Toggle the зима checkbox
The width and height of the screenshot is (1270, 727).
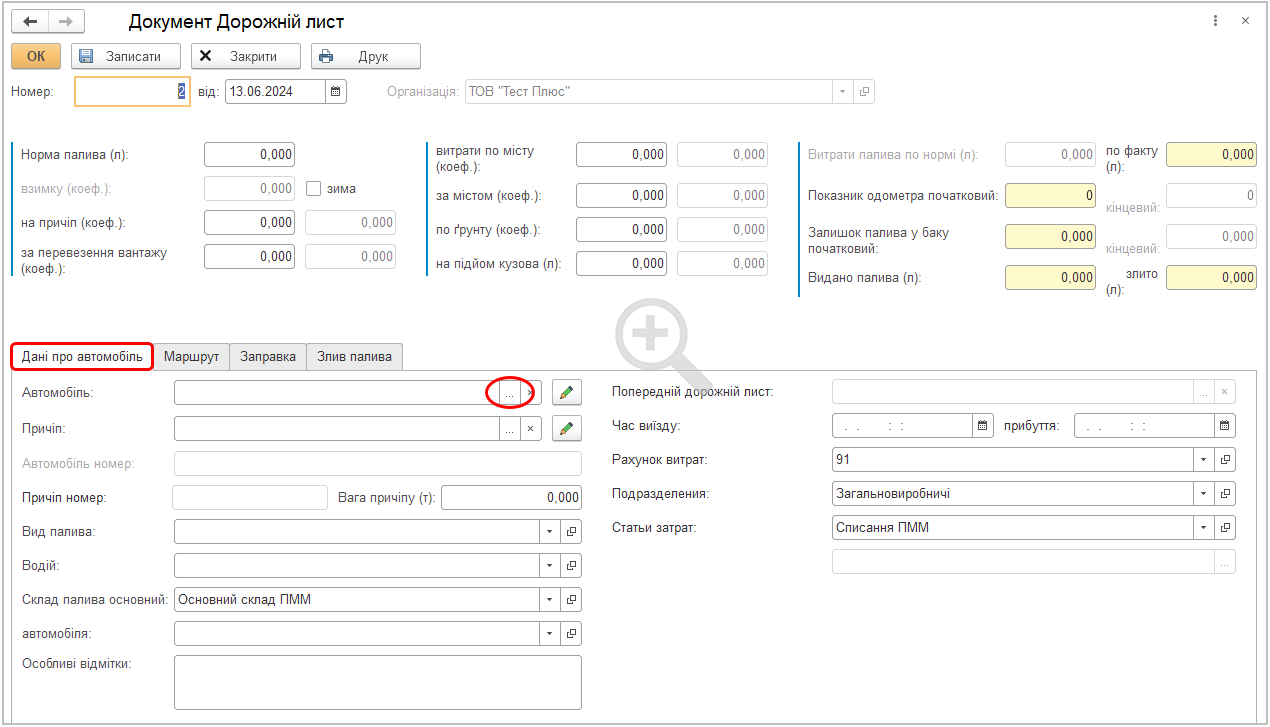[313, 188]
